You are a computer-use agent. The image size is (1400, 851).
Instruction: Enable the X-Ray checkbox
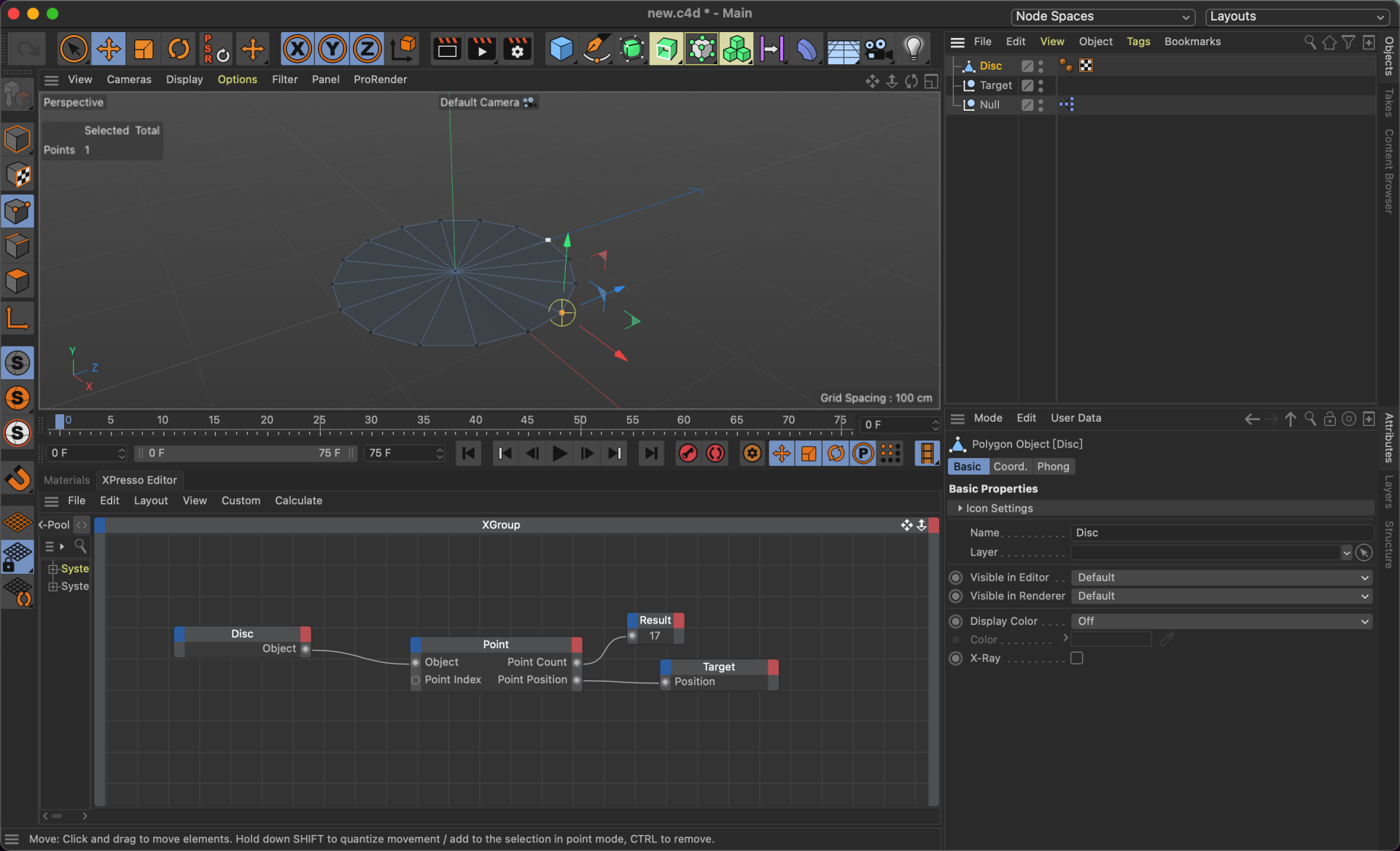click(1076, 658)
